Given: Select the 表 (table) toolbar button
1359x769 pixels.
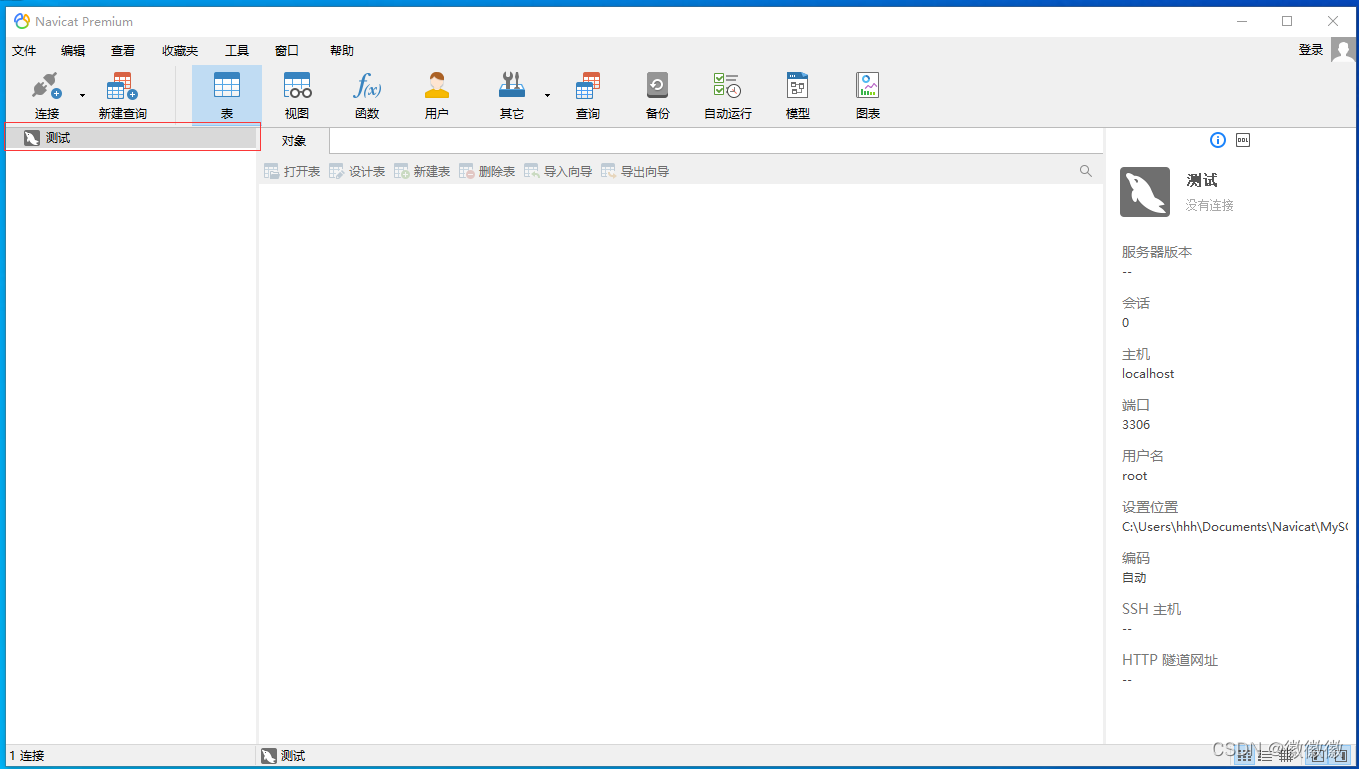Looking at the screenshot, I should pyautogui.click(x=227, y=95).
